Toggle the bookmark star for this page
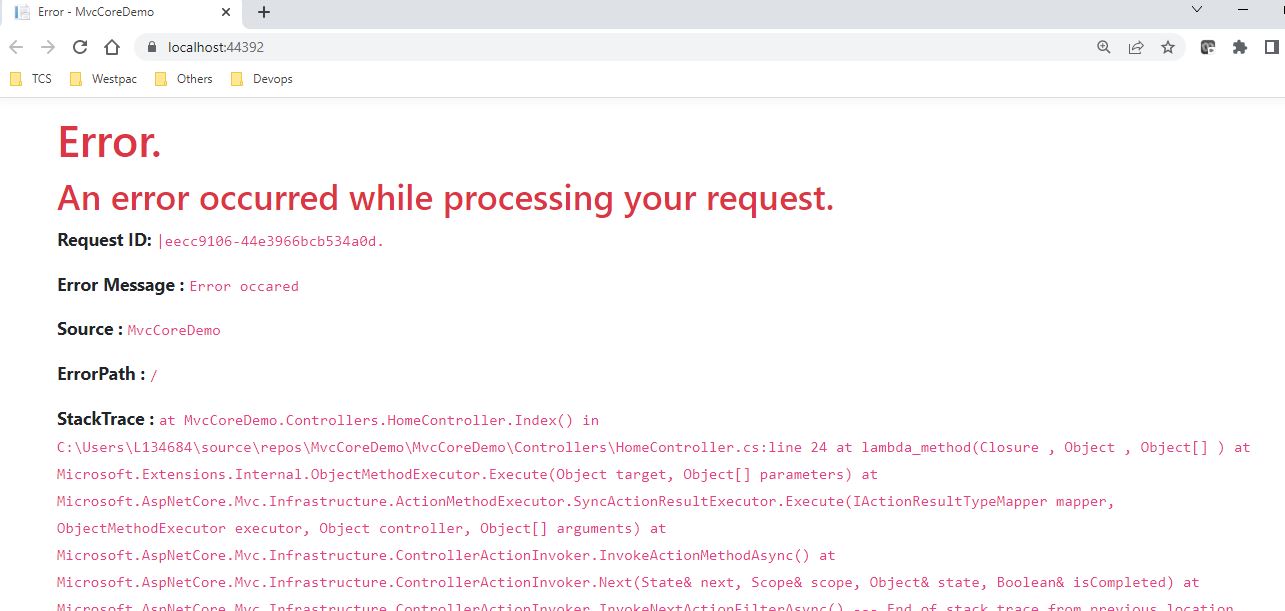 pyautogui.click(x=1168, y=47)
